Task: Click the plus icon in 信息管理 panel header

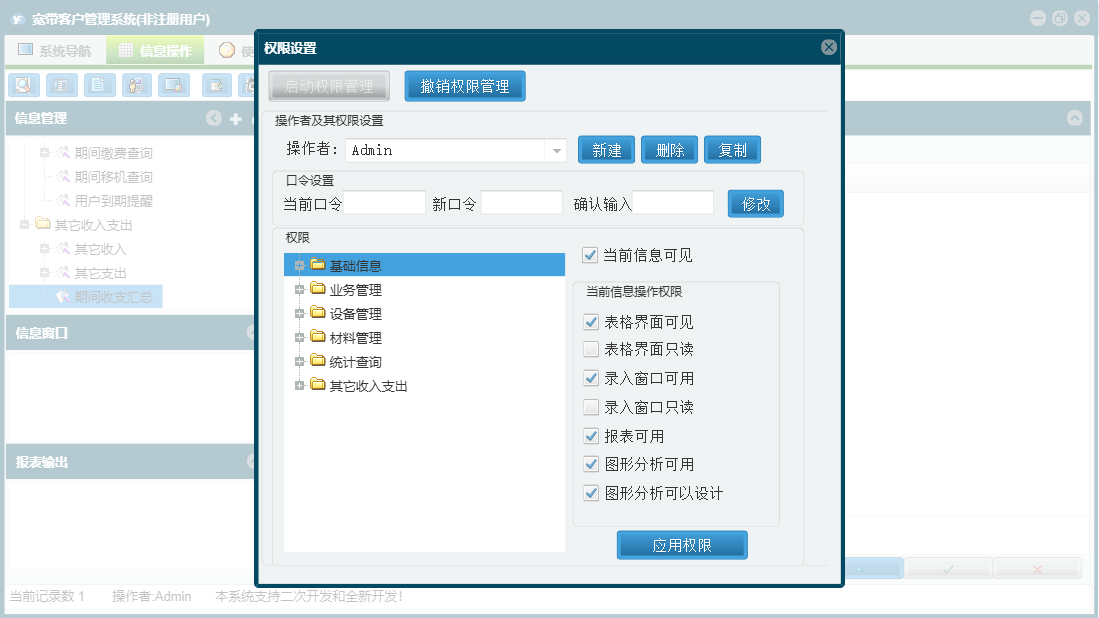Action: tap(236, 118)
